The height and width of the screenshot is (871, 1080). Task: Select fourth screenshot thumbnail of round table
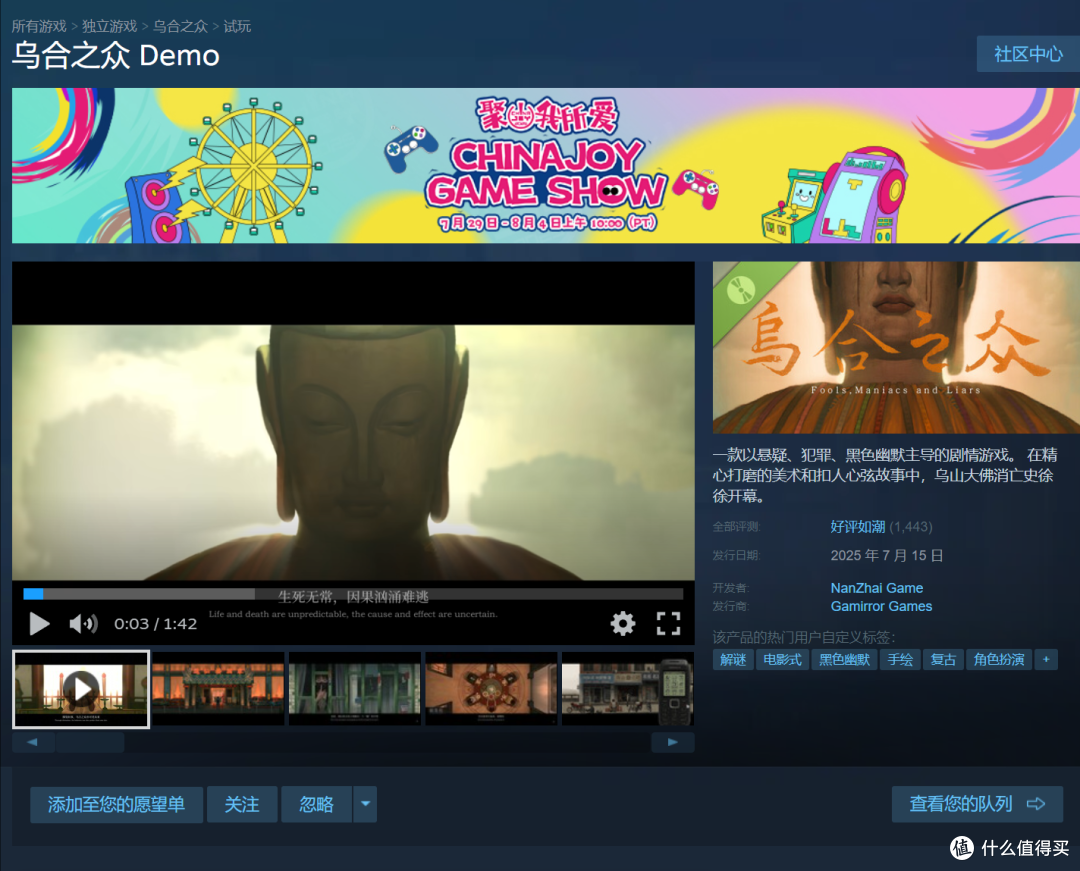tap(491, 689)
